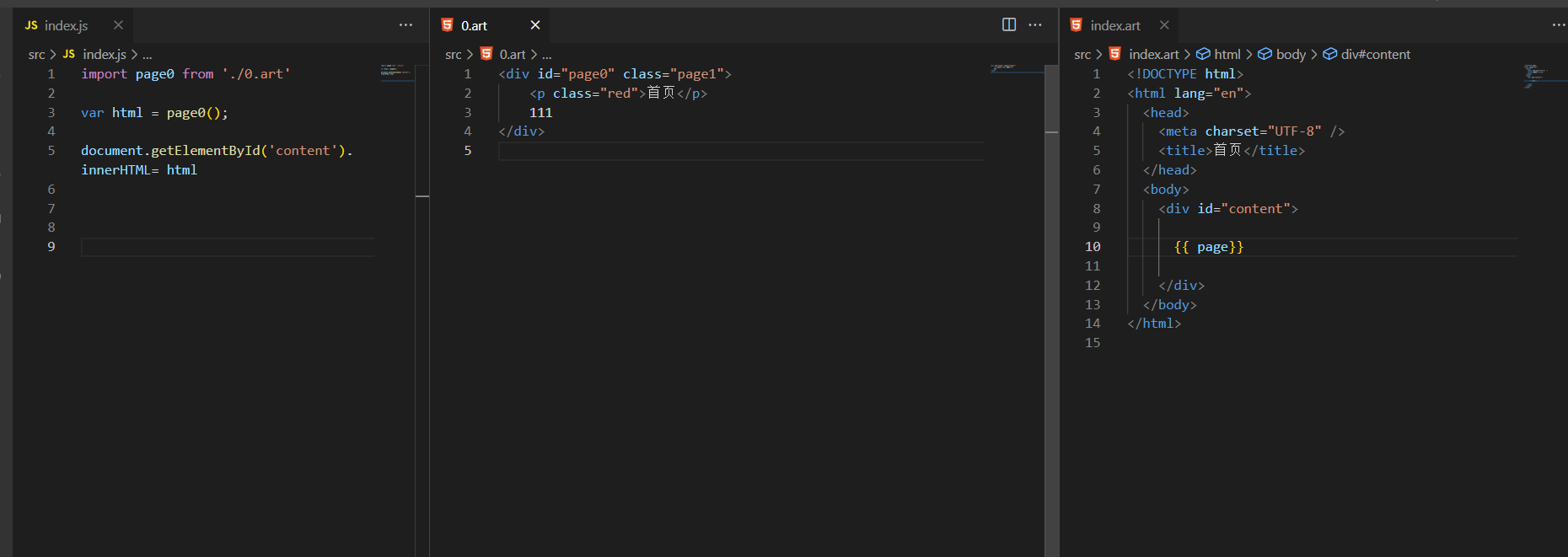Switch to the index.js tab
The image size is (1568, 557).
click(66, 26)
